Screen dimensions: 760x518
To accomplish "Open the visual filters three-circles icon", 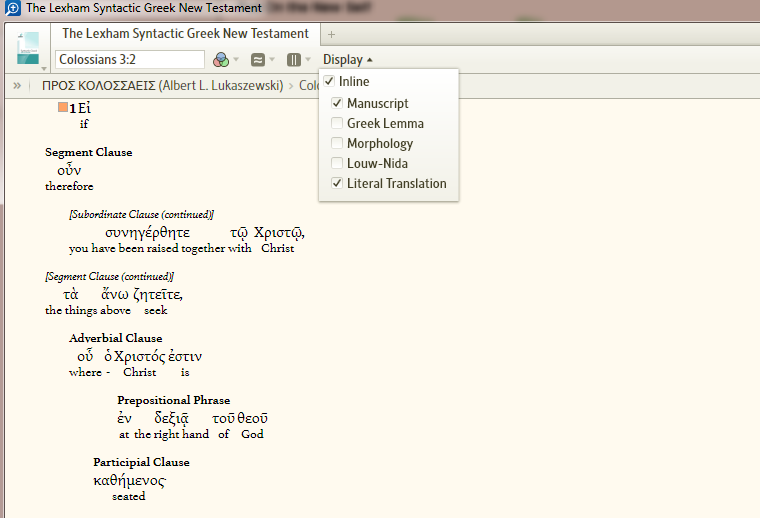I will click(221, 60).
